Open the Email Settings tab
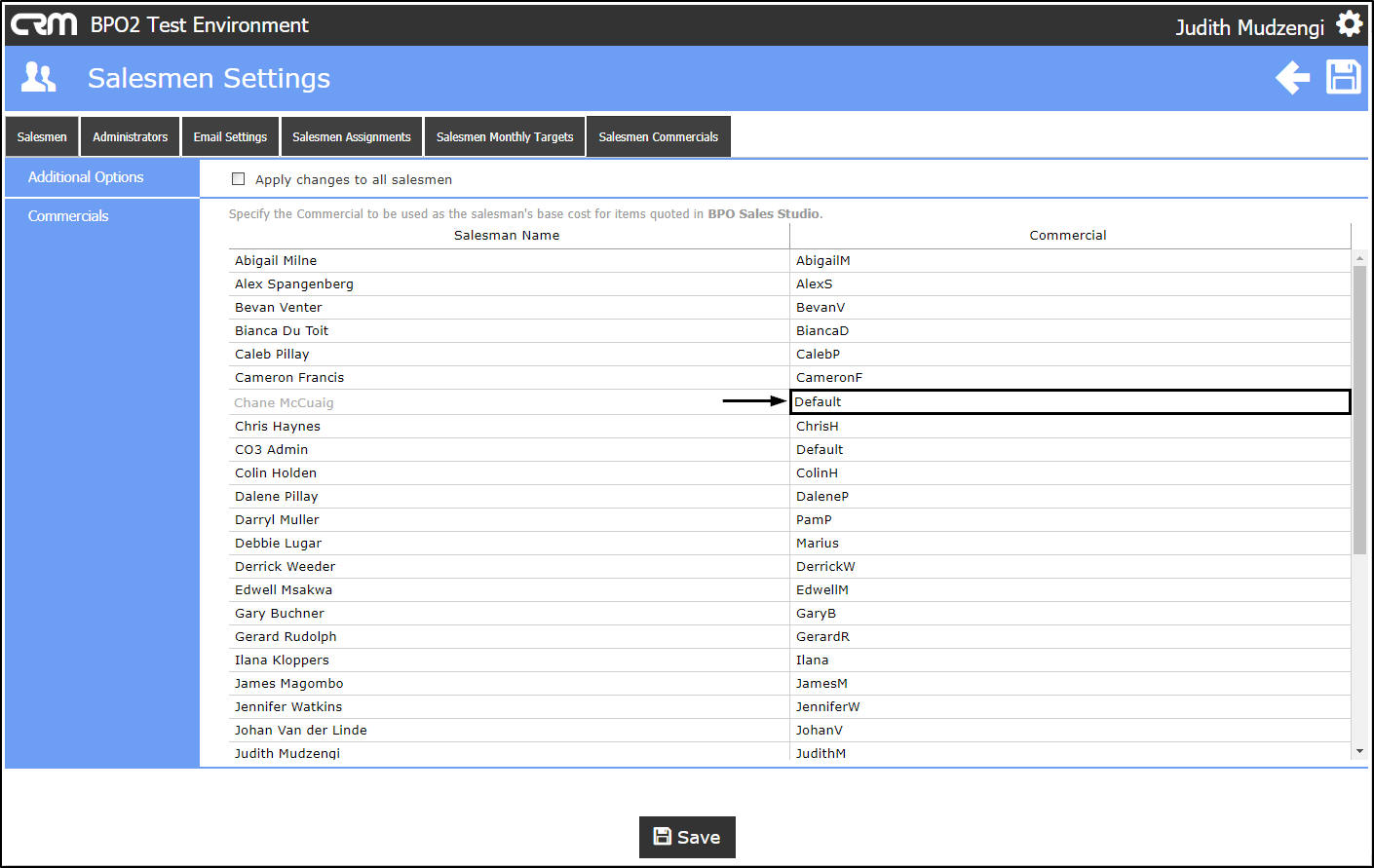Image resolution: width=1374 pixels, height=868 pixels. pyautogui.click(x=230, y=136)
